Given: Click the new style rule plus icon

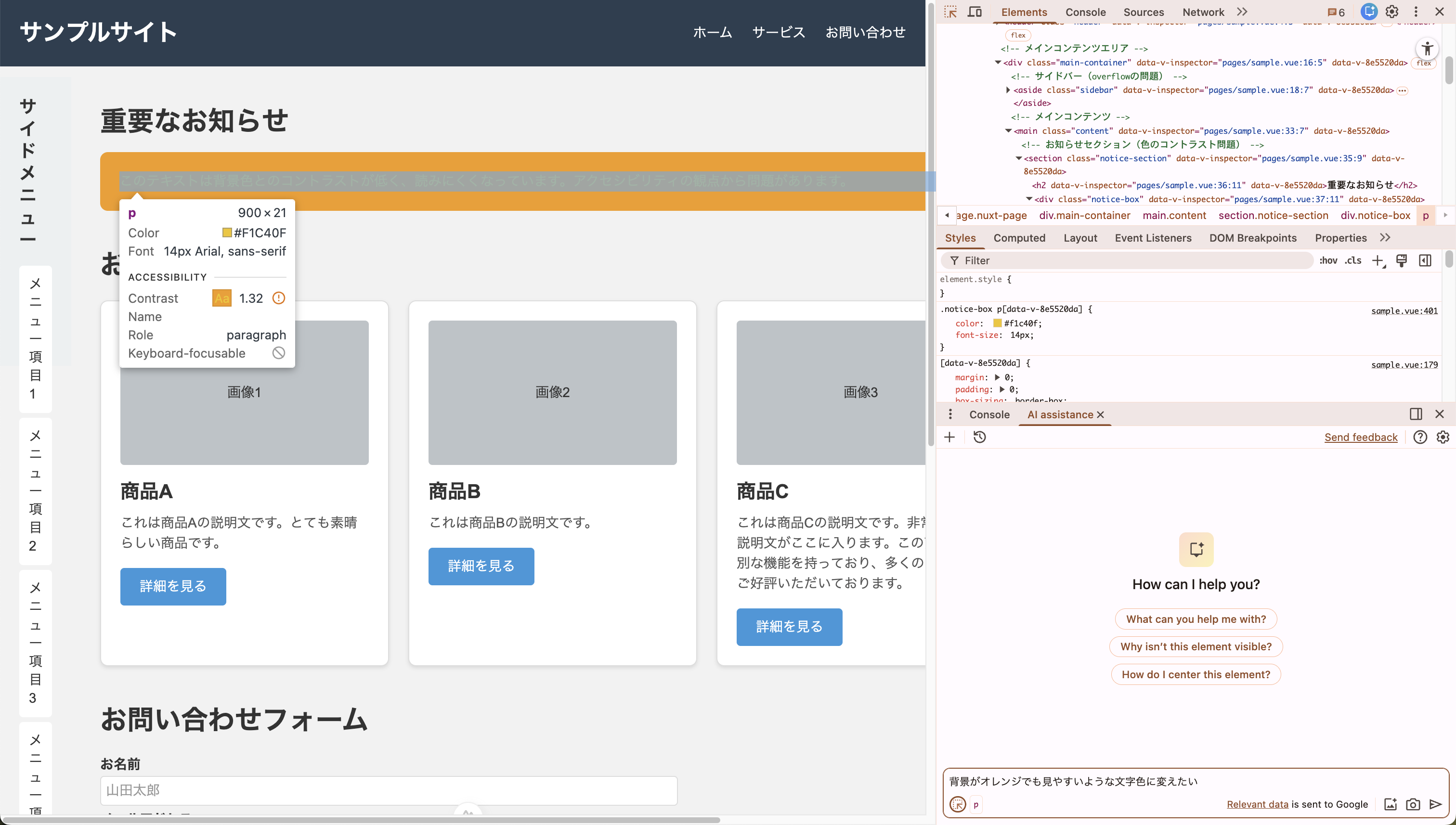Looking at the screenshot, I should pos(1378,260).
